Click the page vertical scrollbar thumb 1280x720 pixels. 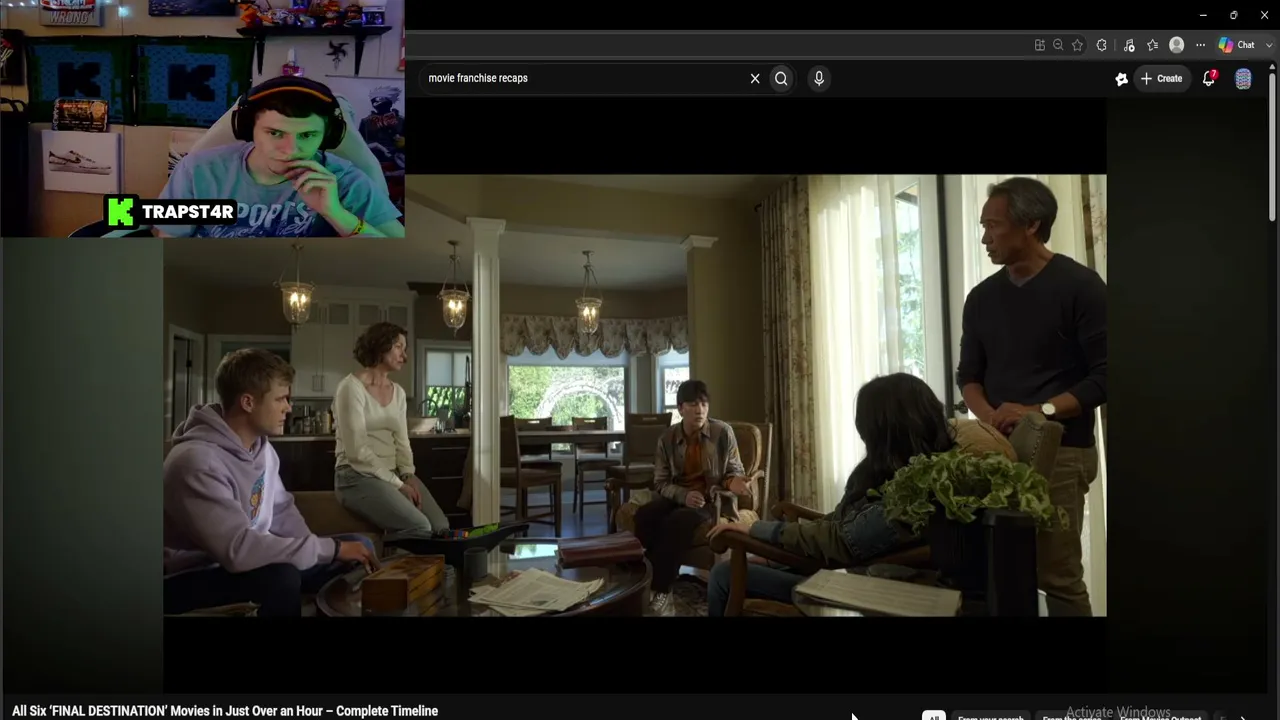1273,145
